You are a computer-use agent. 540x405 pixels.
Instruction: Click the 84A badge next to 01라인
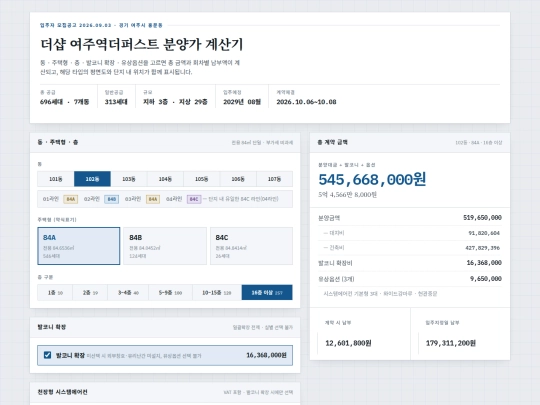[71, 199]
